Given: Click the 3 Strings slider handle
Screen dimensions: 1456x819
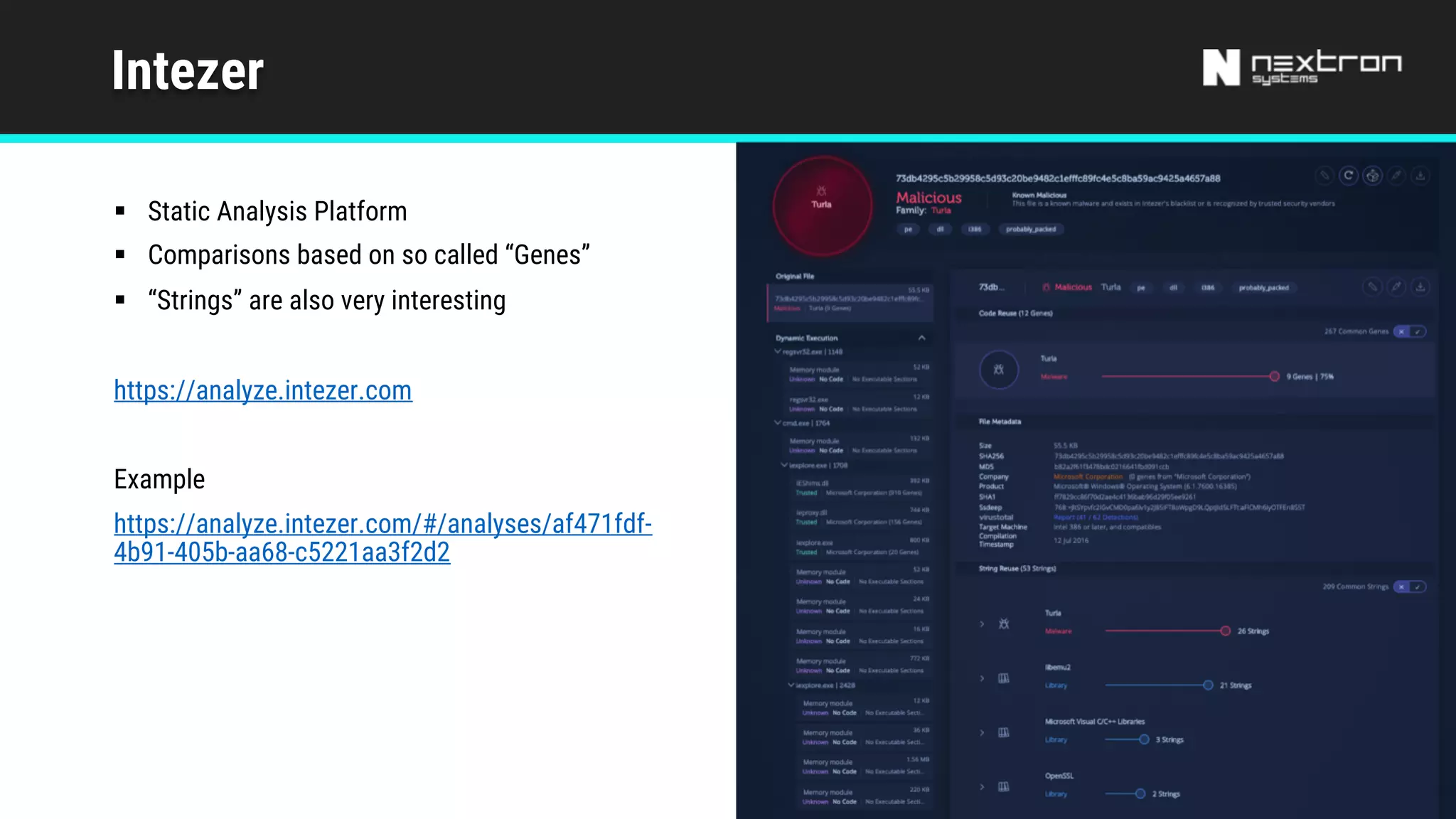Looking at the screenshot, I should 1144,739.
